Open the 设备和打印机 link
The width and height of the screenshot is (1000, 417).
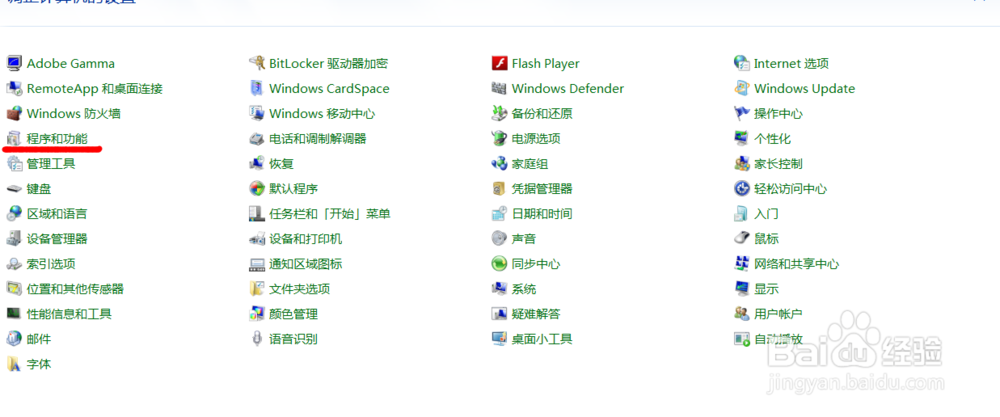305,238
